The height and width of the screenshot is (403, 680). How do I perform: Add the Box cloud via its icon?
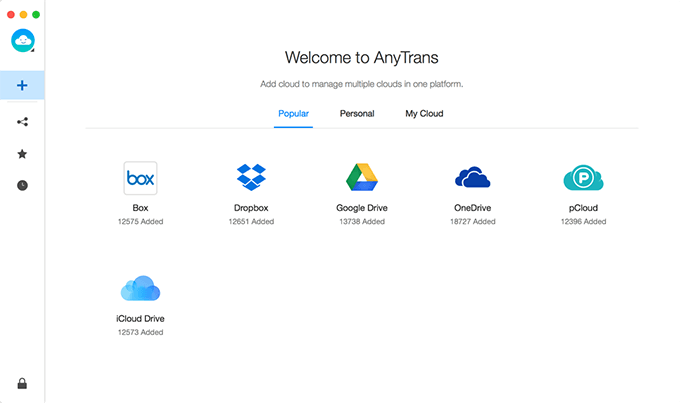coord(141,178)
